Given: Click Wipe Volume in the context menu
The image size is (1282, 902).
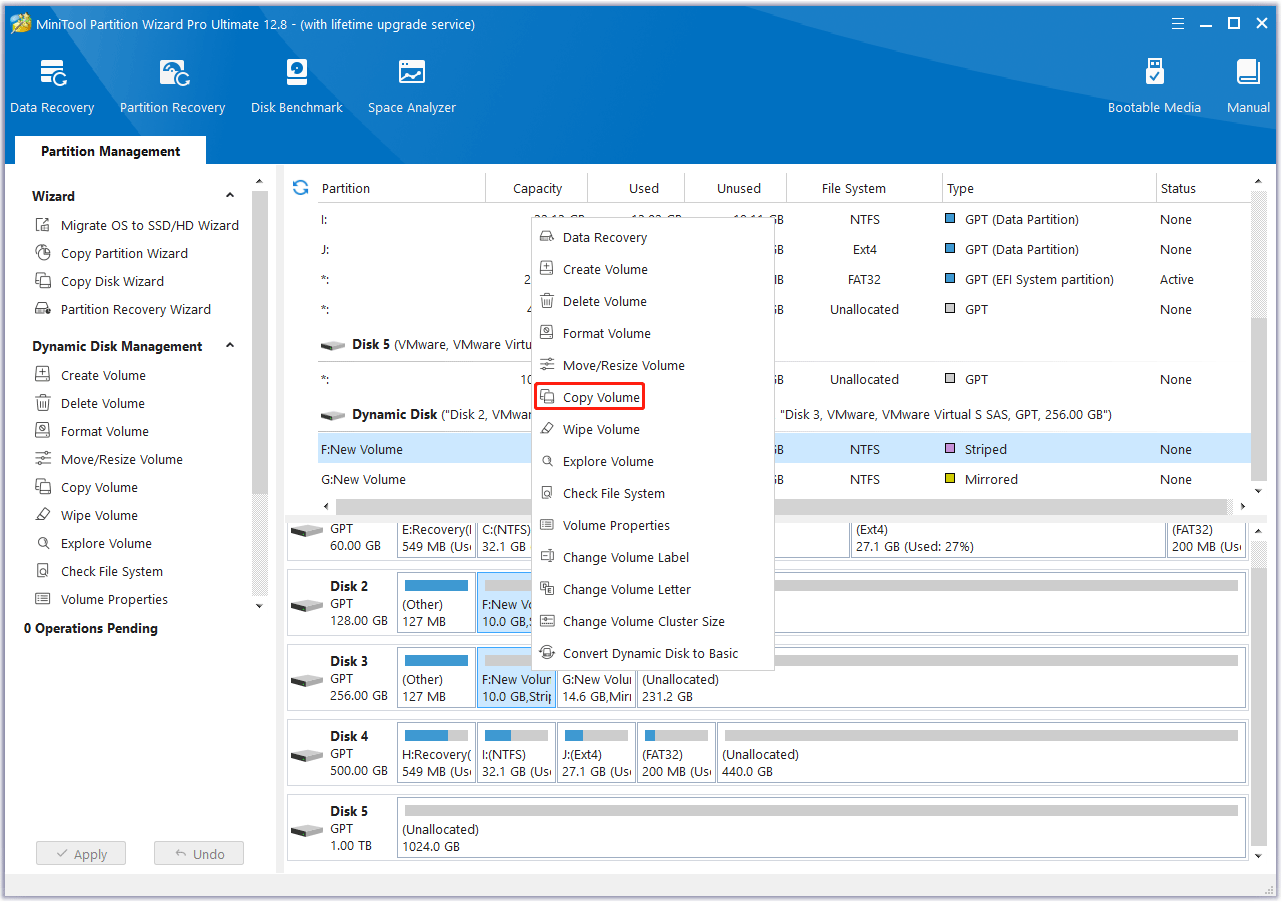Looking at the screenshot, I should tap(653, 429).
